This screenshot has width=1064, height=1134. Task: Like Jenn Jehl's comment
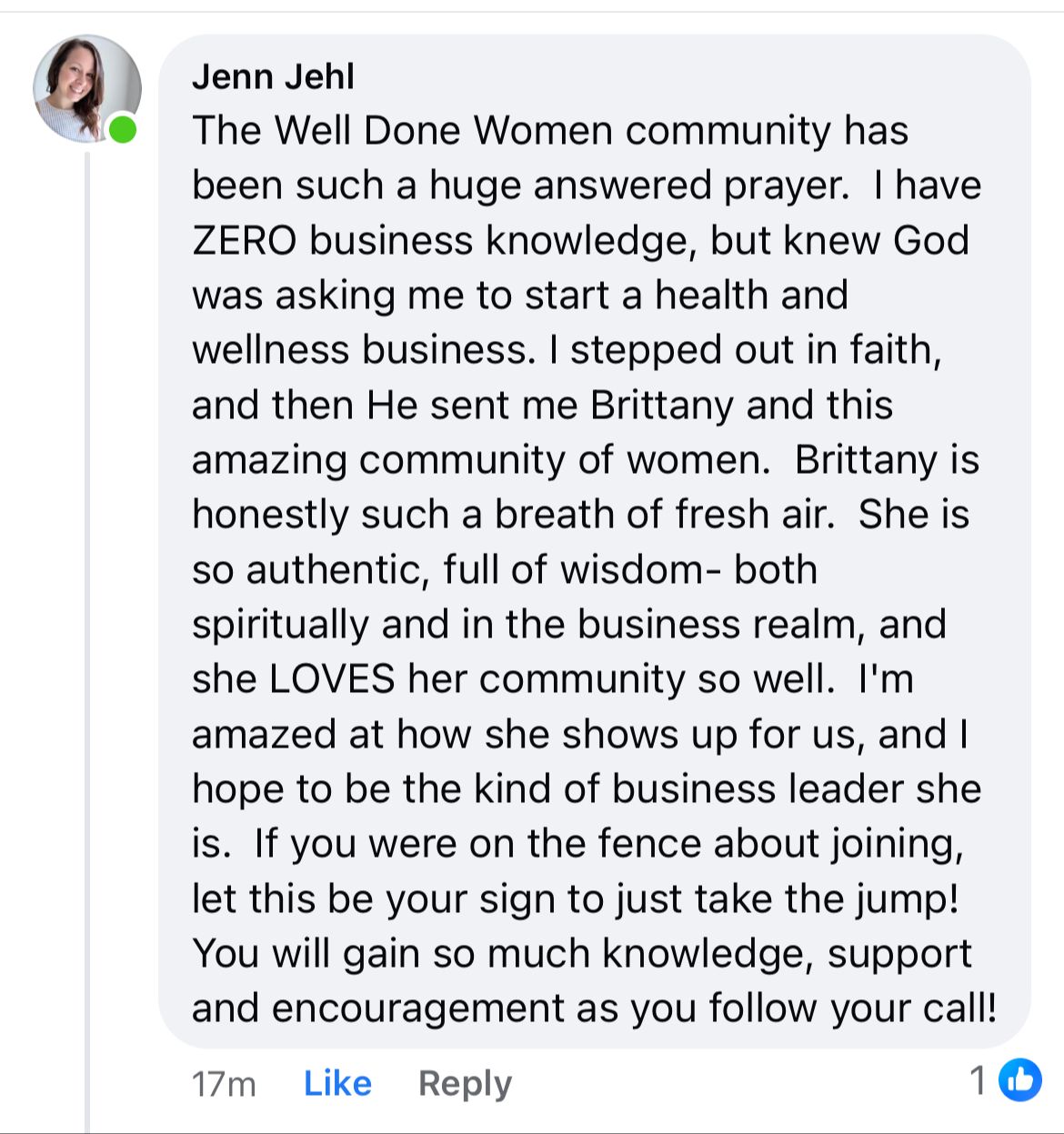pyautogui.click(x=337, y=1083)
